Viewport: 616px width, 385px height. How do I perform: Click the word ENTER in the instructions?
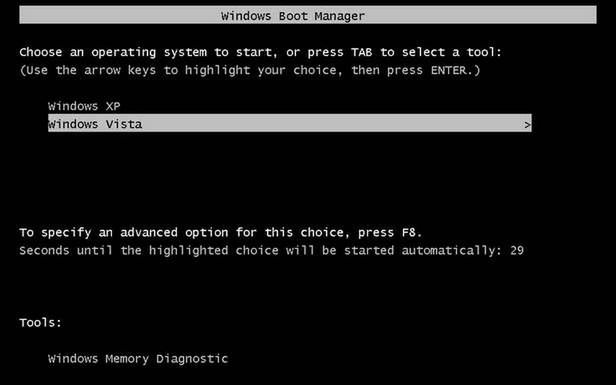pos(449,71)
